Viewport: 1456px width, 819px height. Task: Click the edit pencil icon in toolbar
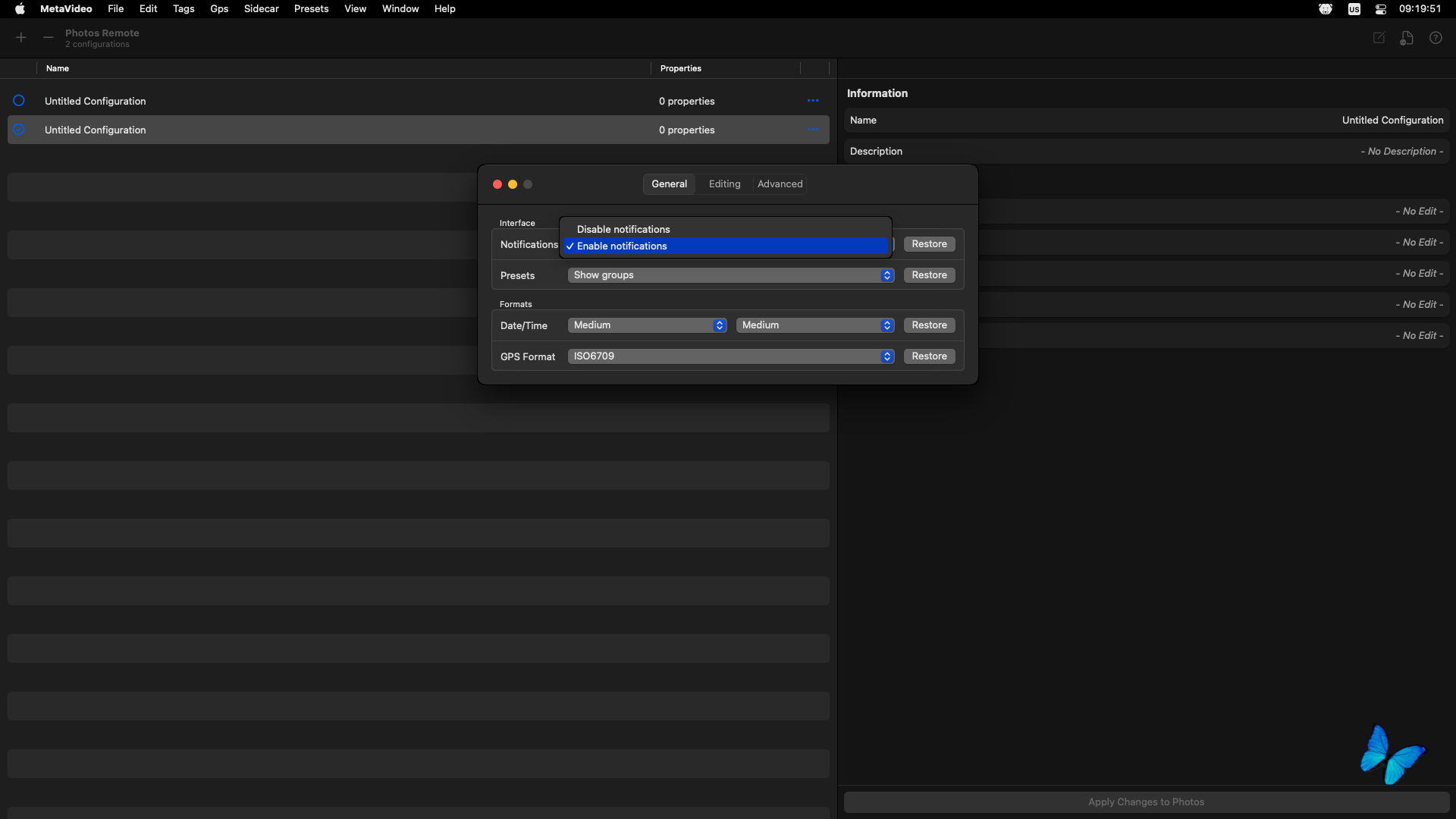point(1379,38)
